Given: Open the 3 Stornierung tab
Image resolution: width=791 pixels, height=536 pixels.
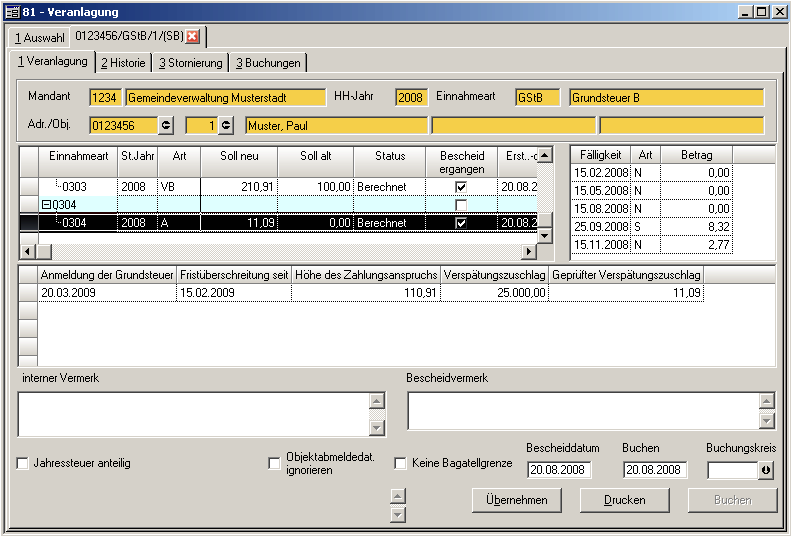Looking at the screenshot, I should [x=190, y=63].
